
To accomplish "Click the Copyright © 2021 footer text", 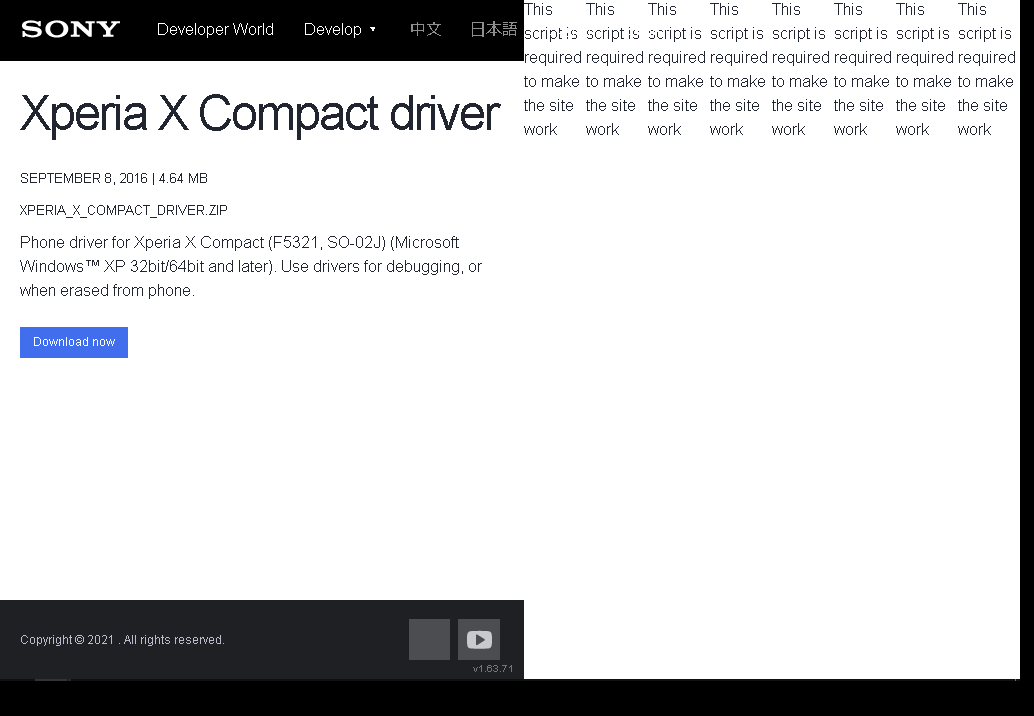I will click(123, 640).
